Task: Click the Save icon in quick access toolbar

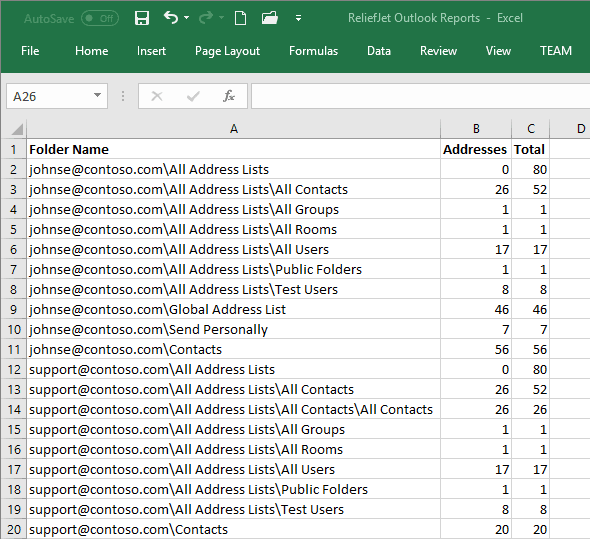Action: point(142,18)
